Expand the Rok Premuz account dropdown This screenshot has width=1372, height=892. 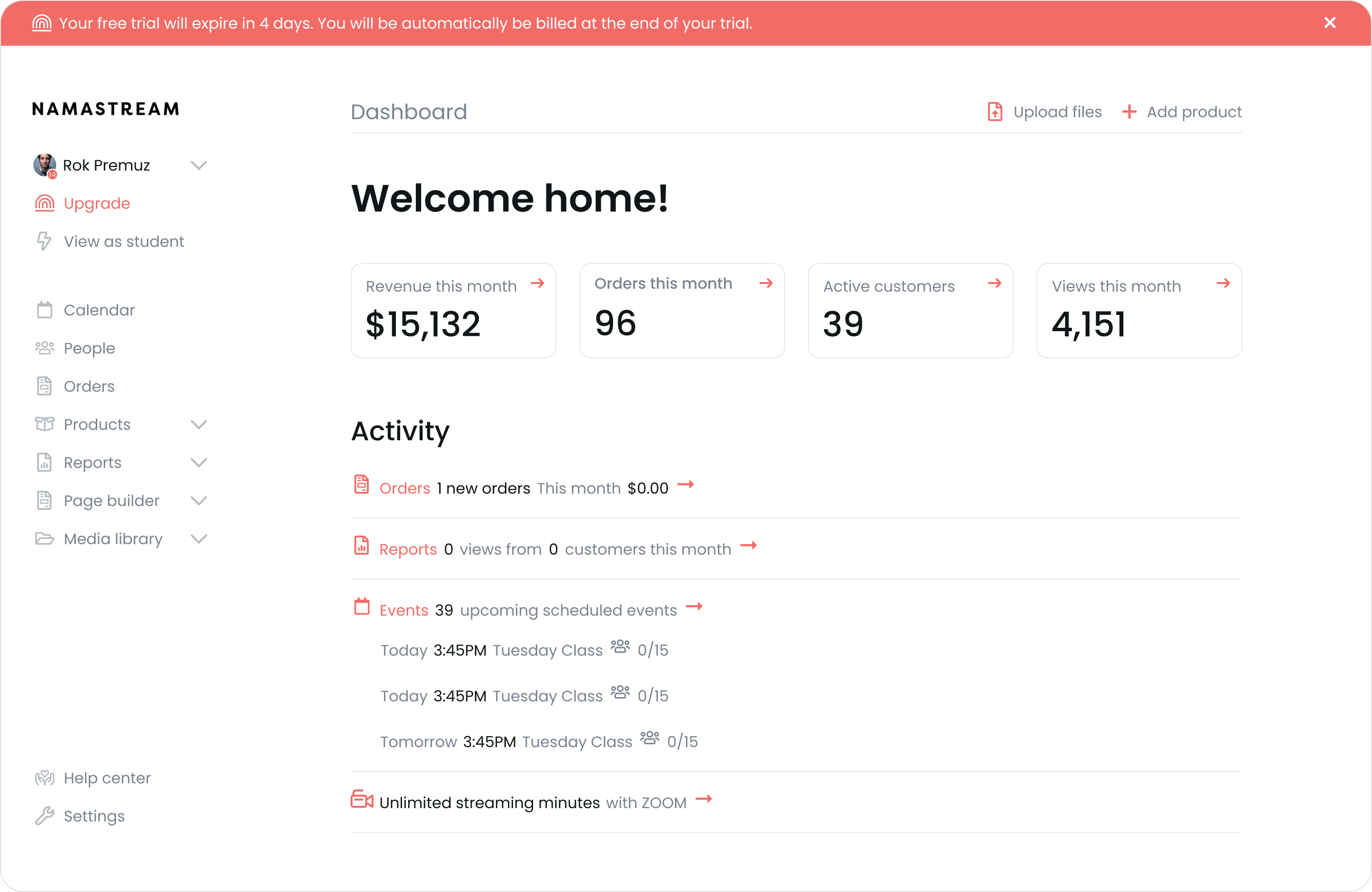coord(199,165)
